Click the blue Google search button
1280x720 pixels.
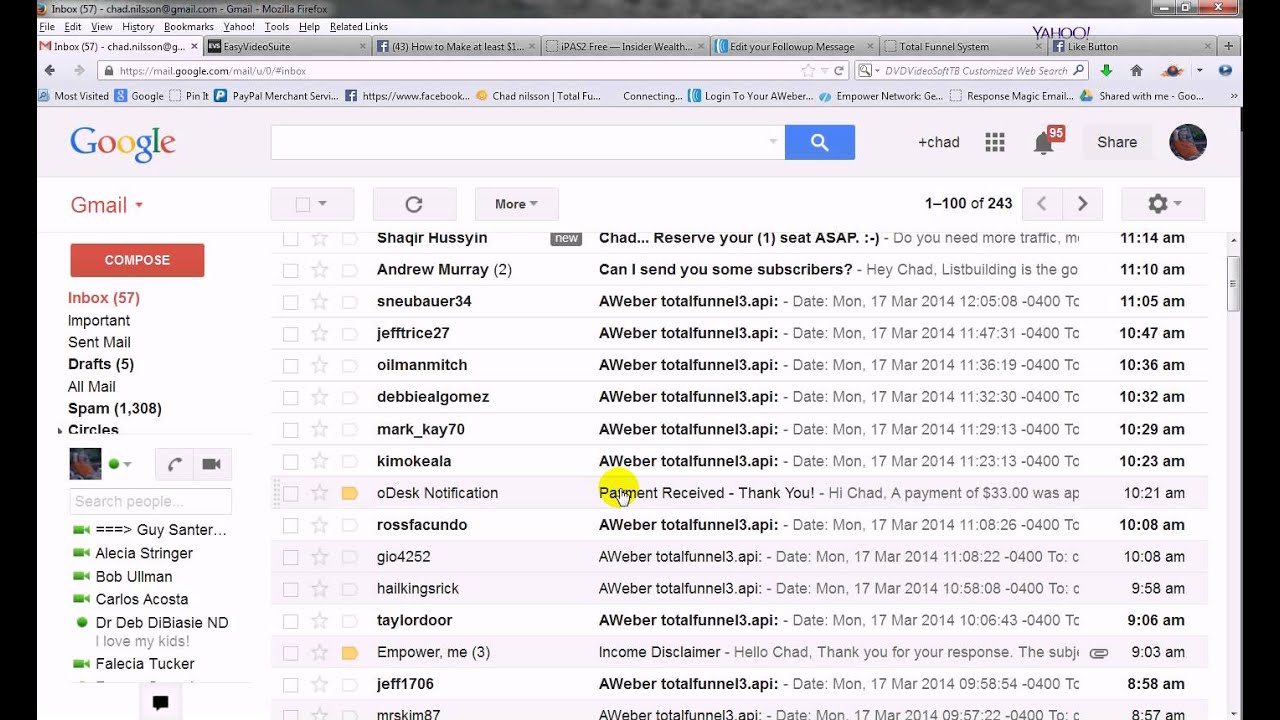click(x=819, y=142)
